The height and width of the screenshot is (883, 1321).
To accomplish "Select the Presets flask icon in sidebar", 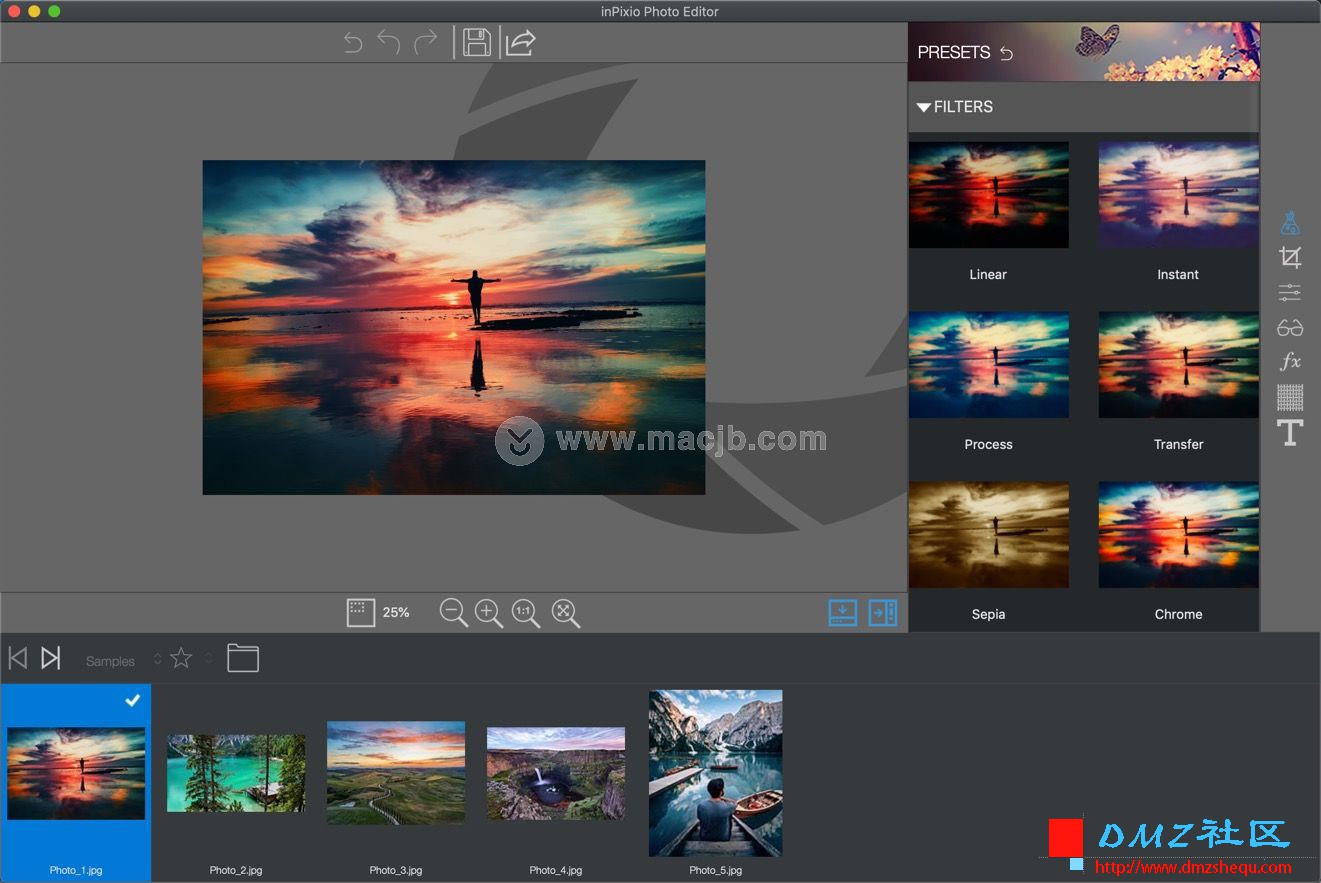I will (1290, 223).
